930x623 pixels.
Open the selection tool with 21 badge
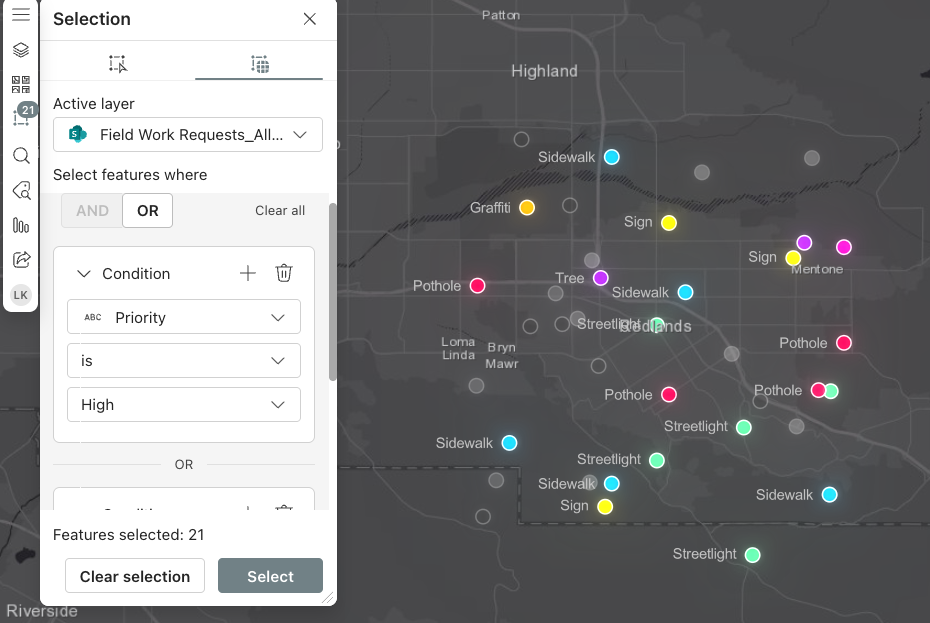(23, 115)
